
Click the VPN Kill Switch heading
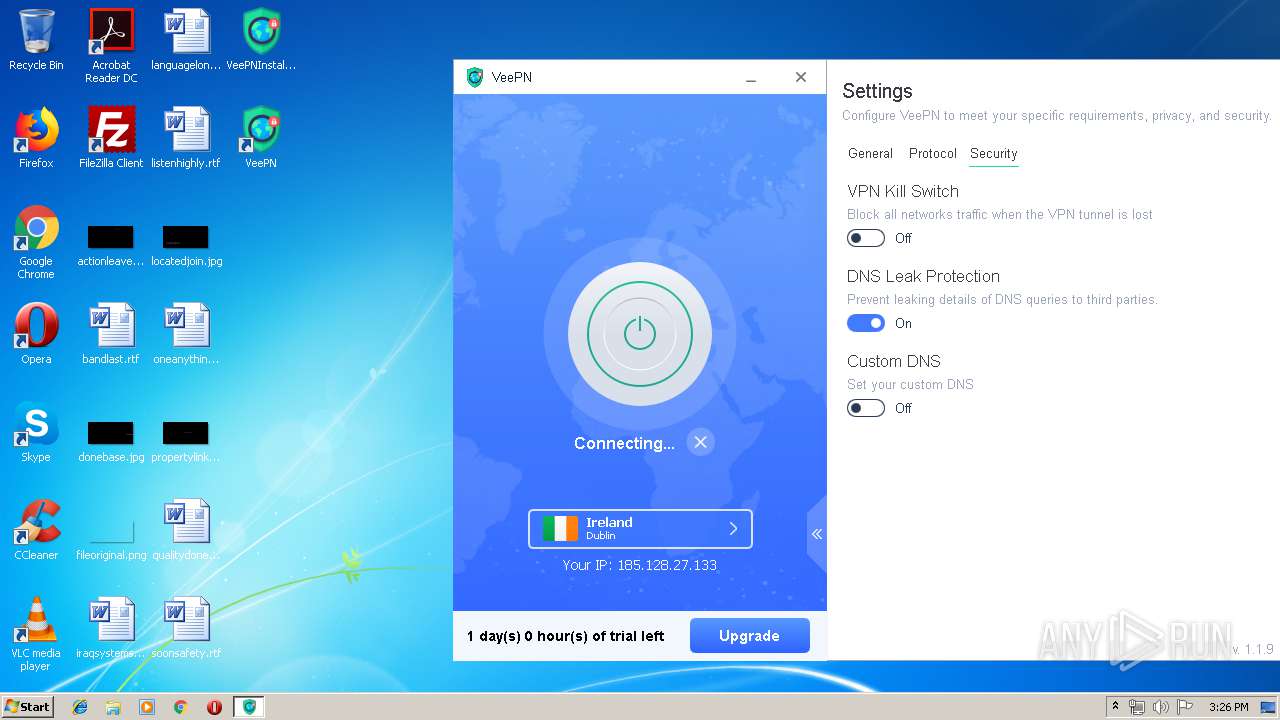(x=903, y=191)
